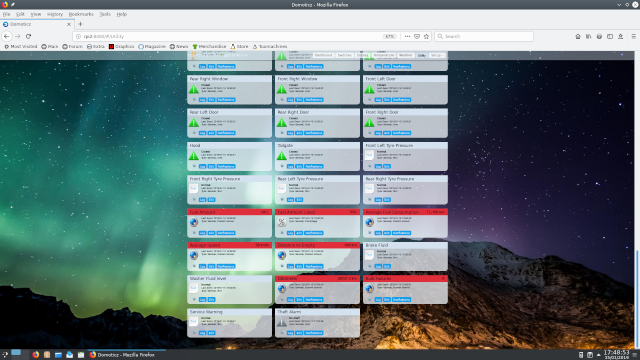640x360 pixels.
Task: Click the Fuel Amount Level percentage icon
Action: click(282, 222)
